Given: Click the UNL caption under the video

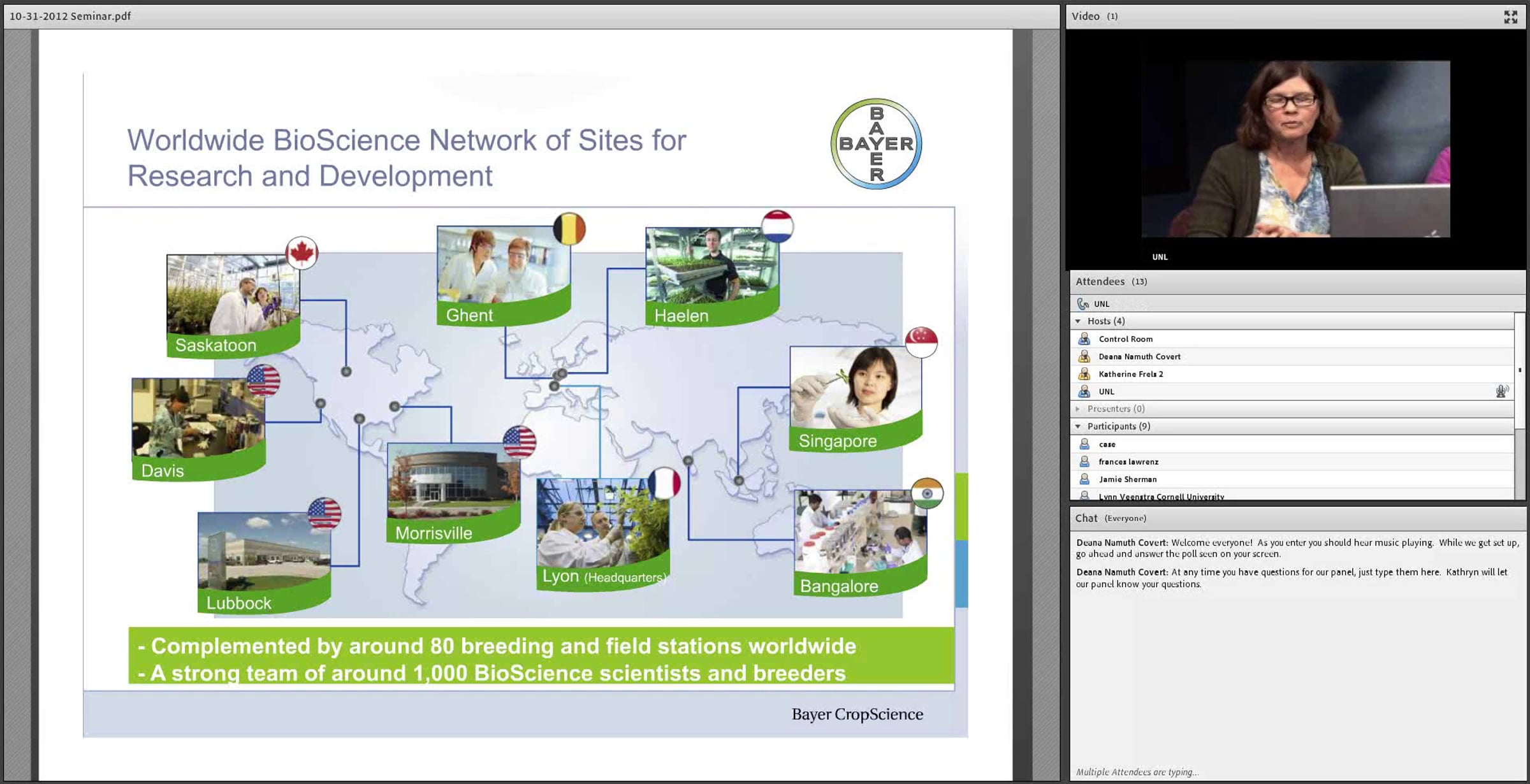Looking at the screenshot, I should [x=1160, y=257].
